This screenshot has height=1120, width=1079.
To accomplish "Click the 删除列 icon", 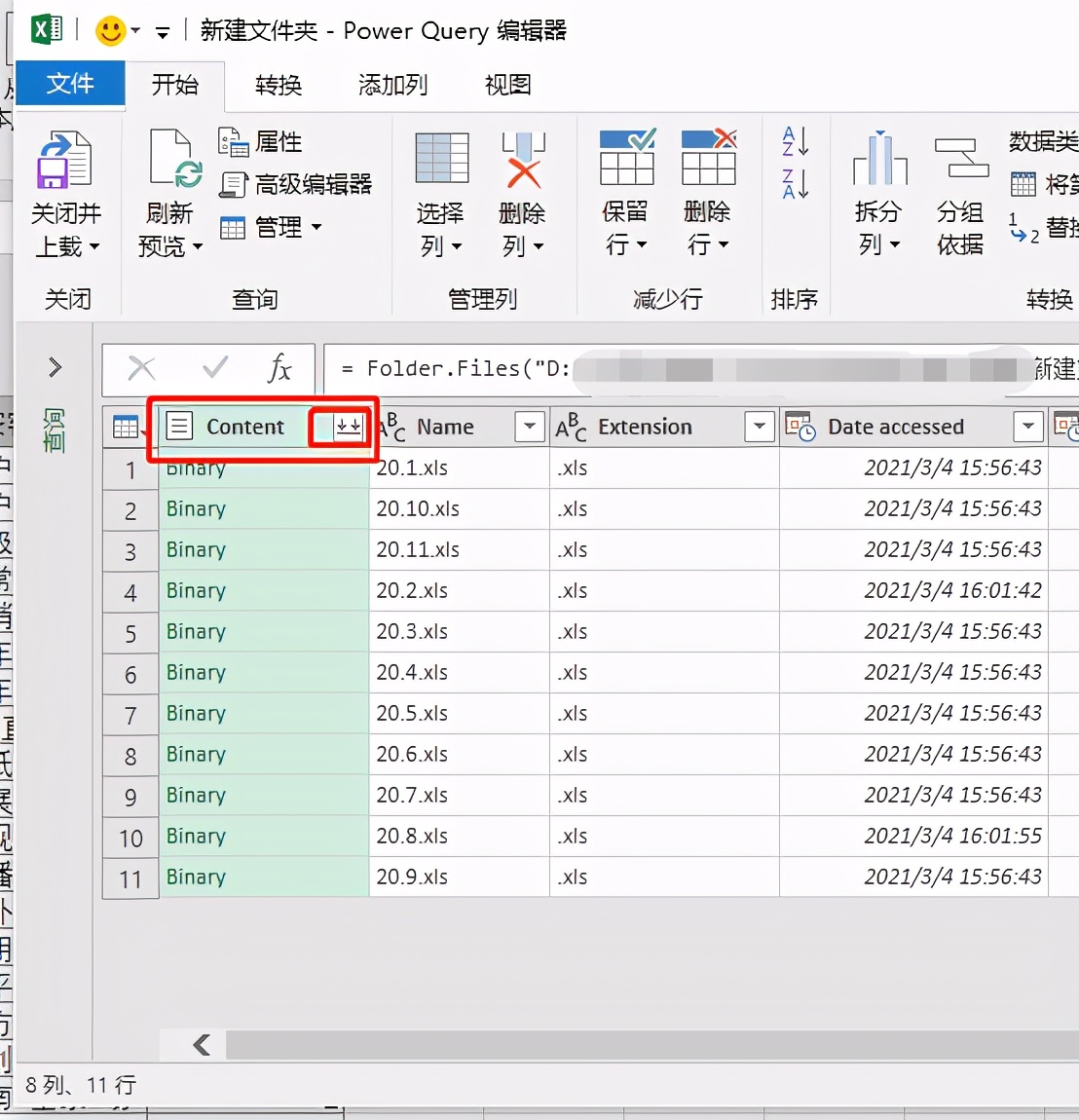I will click(524, 160).
